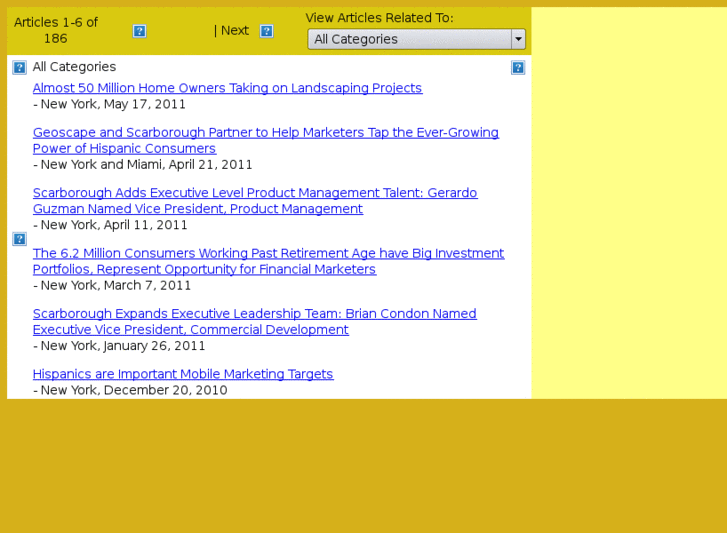Go to the Next page of articles
Screen dimensions: 727x545
[235, 31]
